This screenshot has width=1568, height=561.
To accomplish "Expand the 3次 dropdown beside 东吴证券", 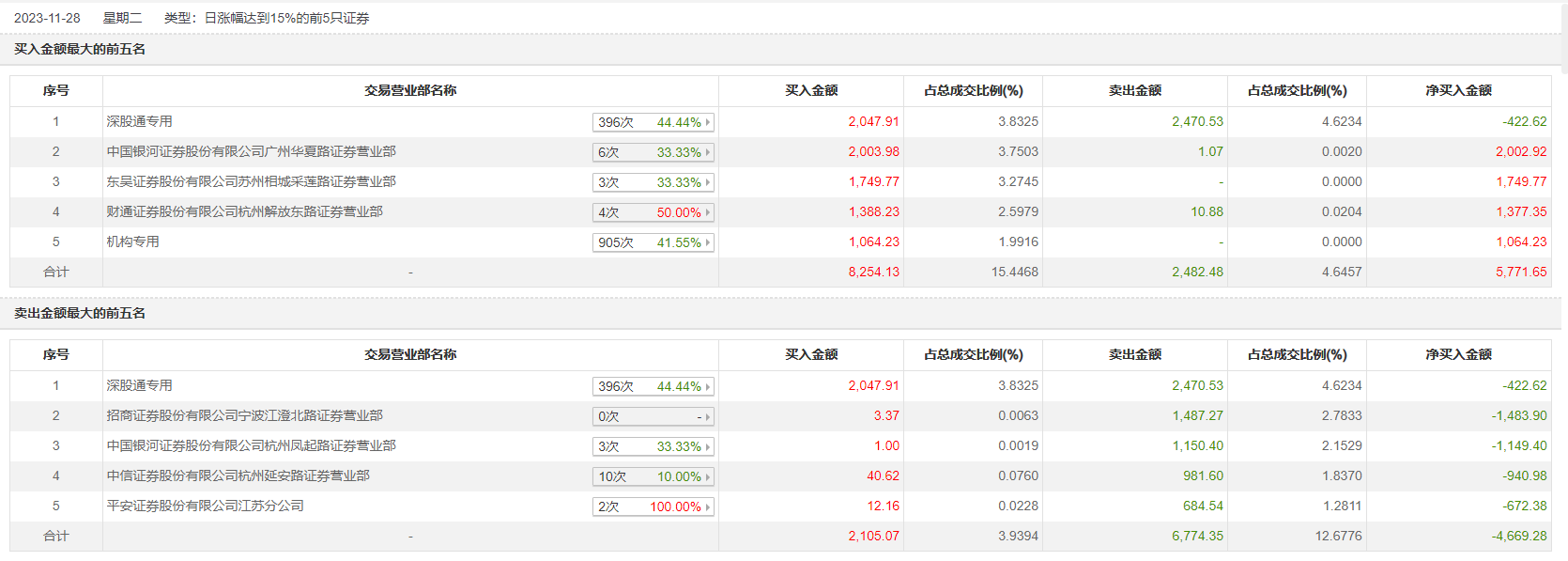I will (x=653, y=182).
